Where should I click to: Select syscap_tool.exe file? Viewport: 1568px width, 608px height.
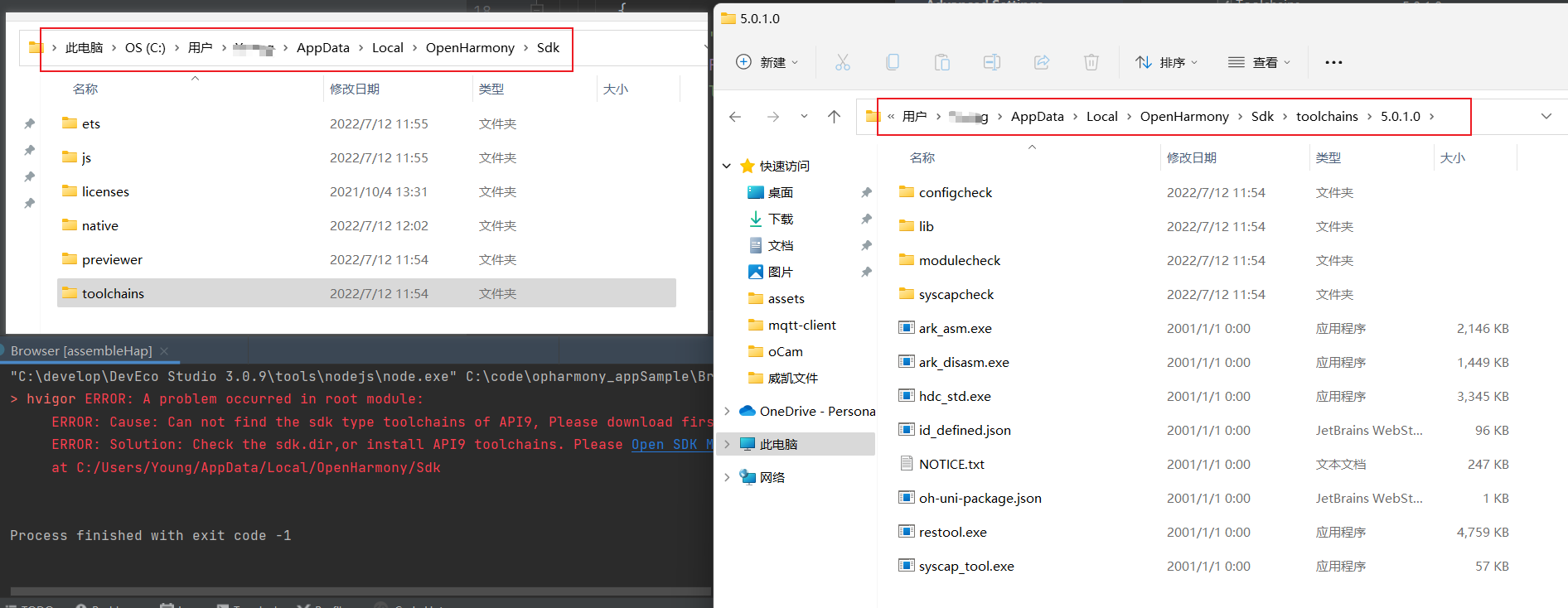coord(966,566)
